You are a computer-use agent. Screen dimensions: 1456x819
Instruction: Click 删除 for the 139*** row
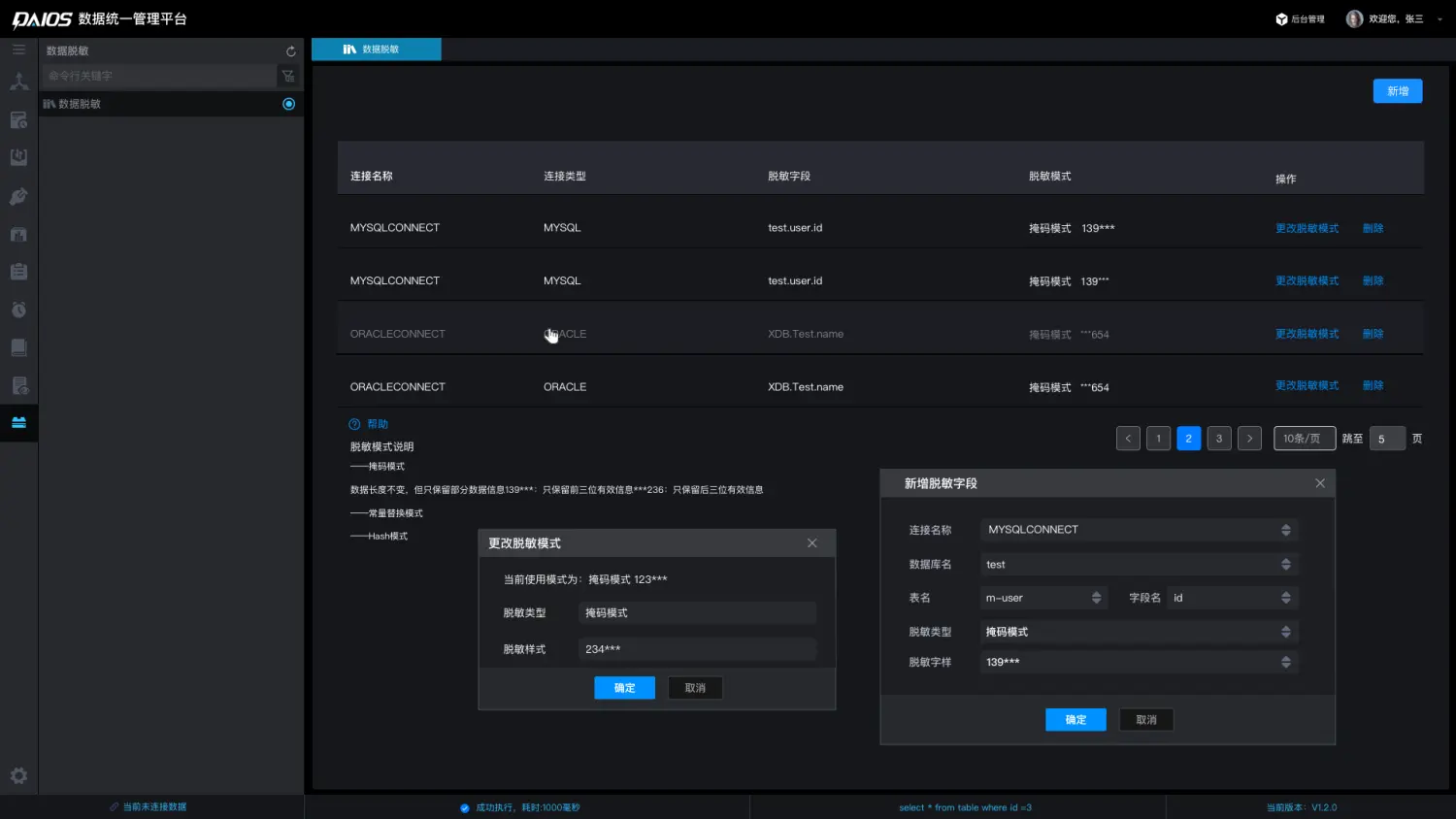(1373, 228)
